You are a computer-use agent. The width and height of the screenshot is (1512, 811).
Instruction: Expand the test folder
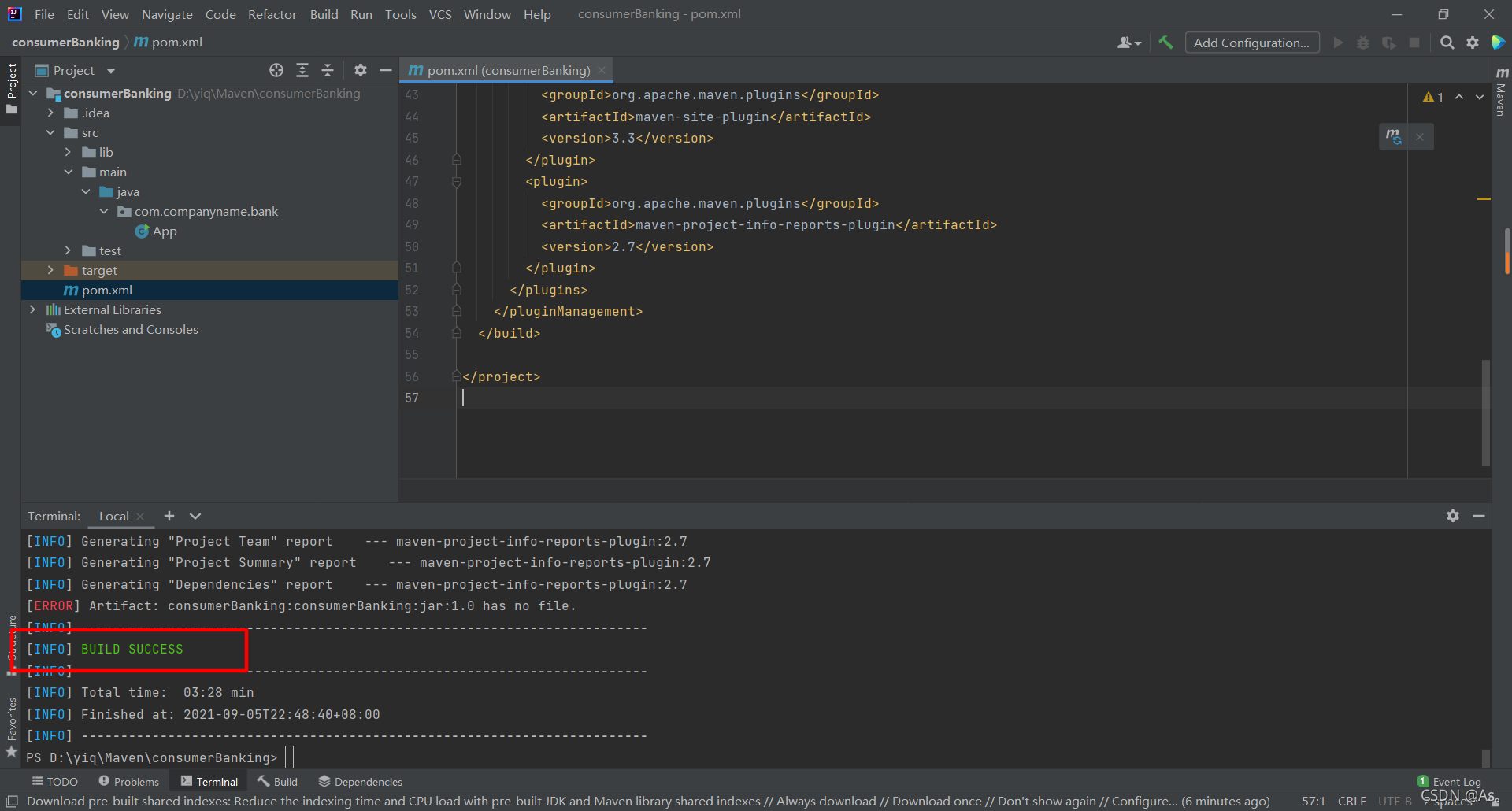[69, 250]
